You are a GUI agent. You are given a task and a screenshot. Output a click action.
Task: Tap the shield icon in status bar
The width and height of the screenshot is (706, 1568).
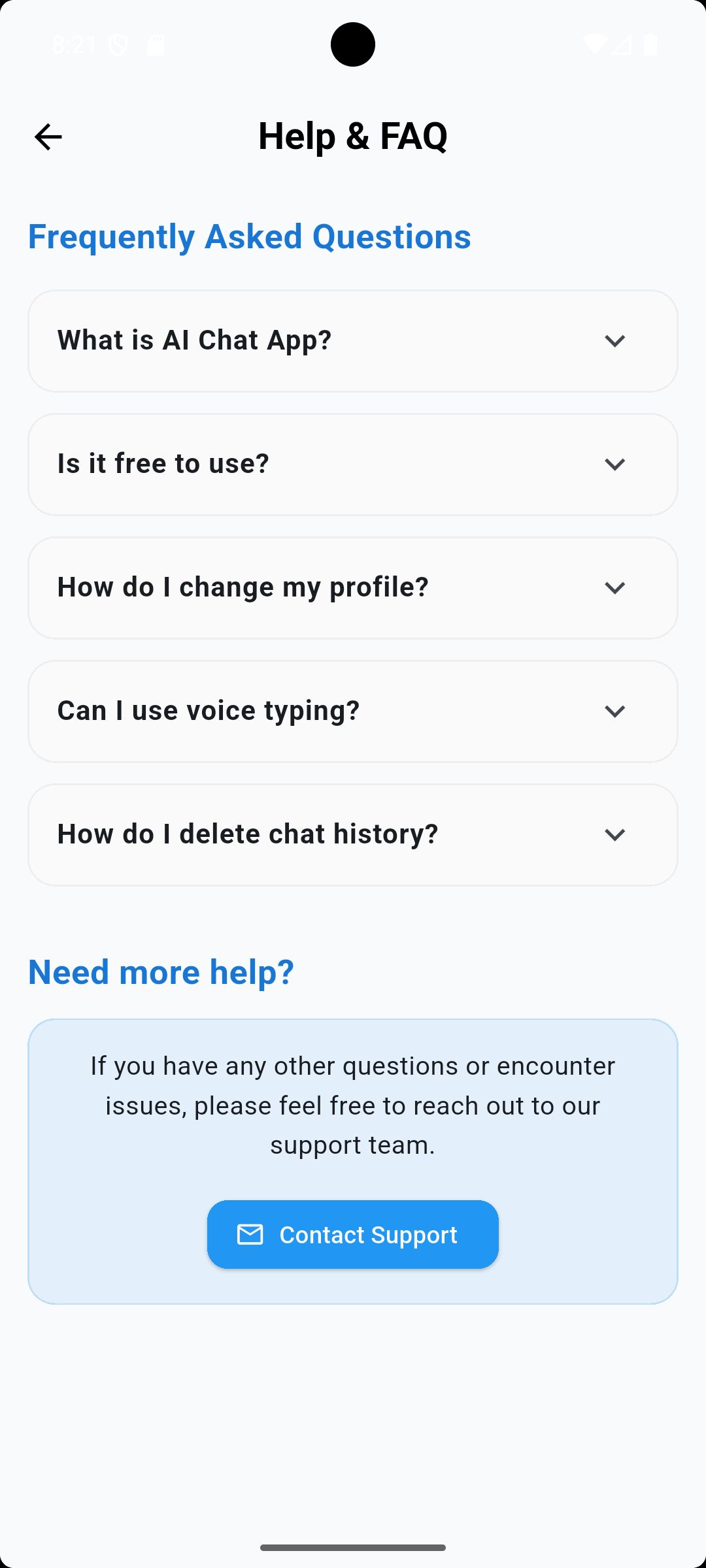118,44
